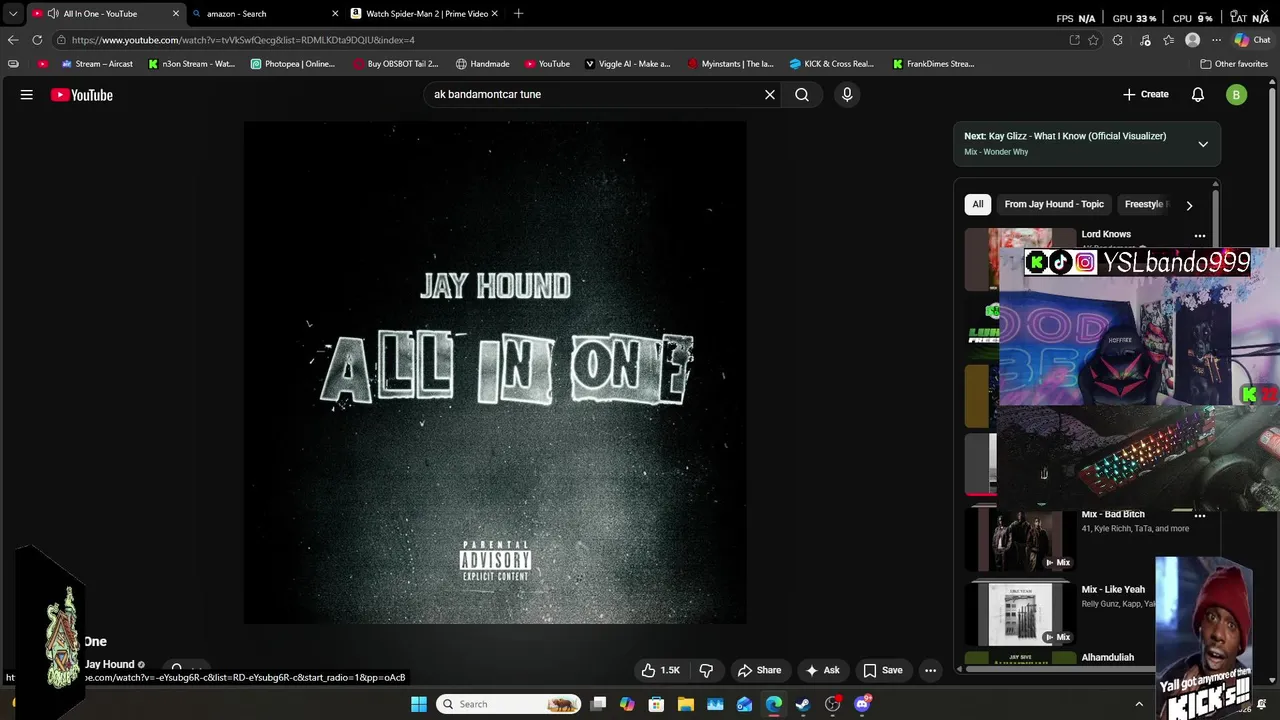The height and width of the screenshot is (720, 1280).
Task: Open File Explorer from the taskbar
Action: point(686,704)
